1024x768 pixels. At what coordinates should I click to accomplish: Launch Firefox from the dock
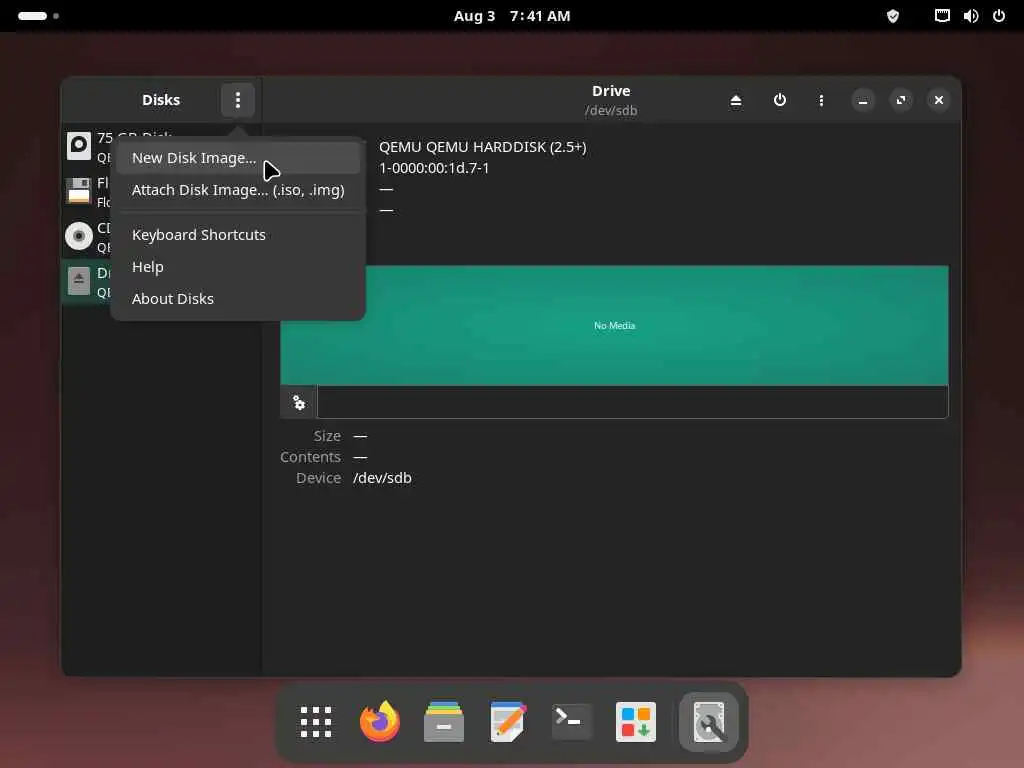pyautogui.click(x=380, y=722)
